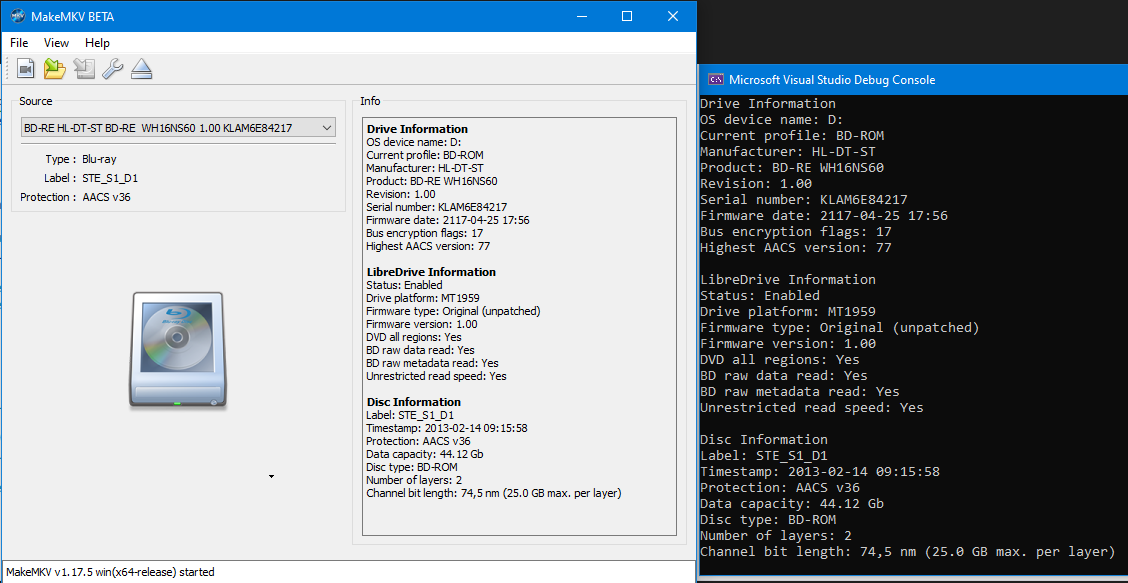Image resolution: width=1128 pixels, height=583 pixels.
Task: Click 'Unrestricted read speed: Yes' in MakeMKV Info
Action: (x=436, y=376)
